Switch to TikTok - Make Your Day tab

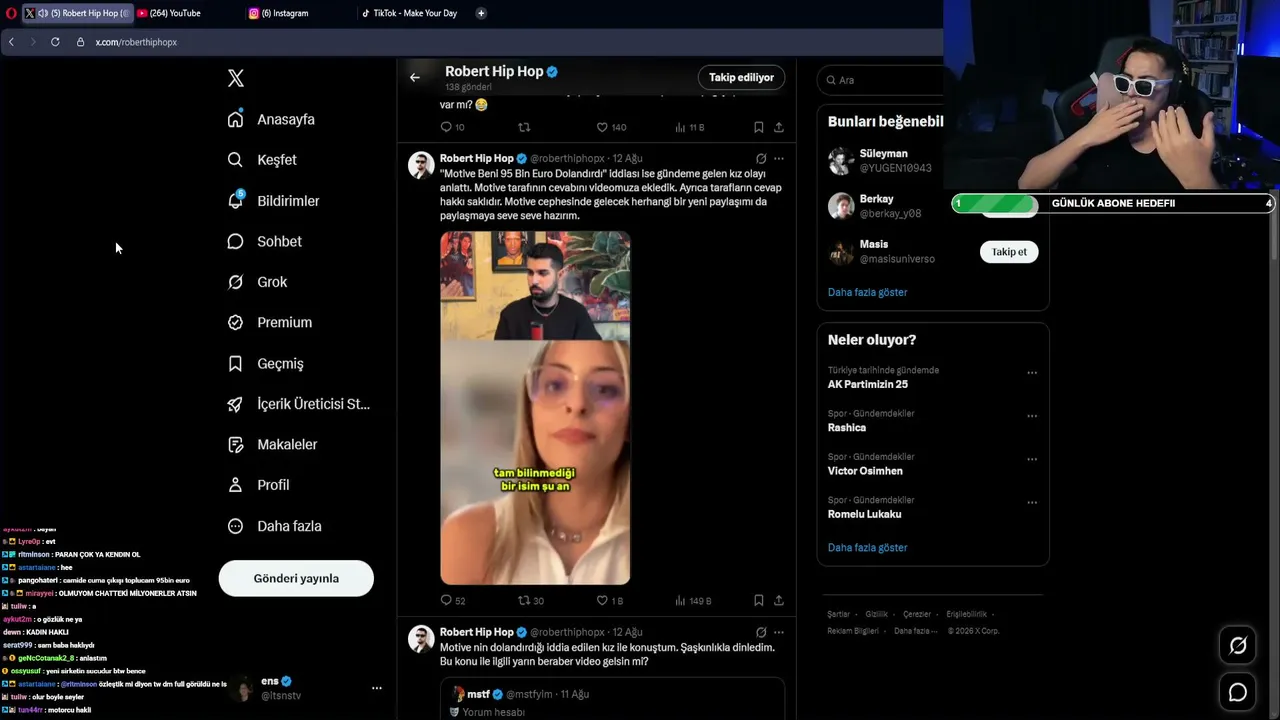[410, 13]
